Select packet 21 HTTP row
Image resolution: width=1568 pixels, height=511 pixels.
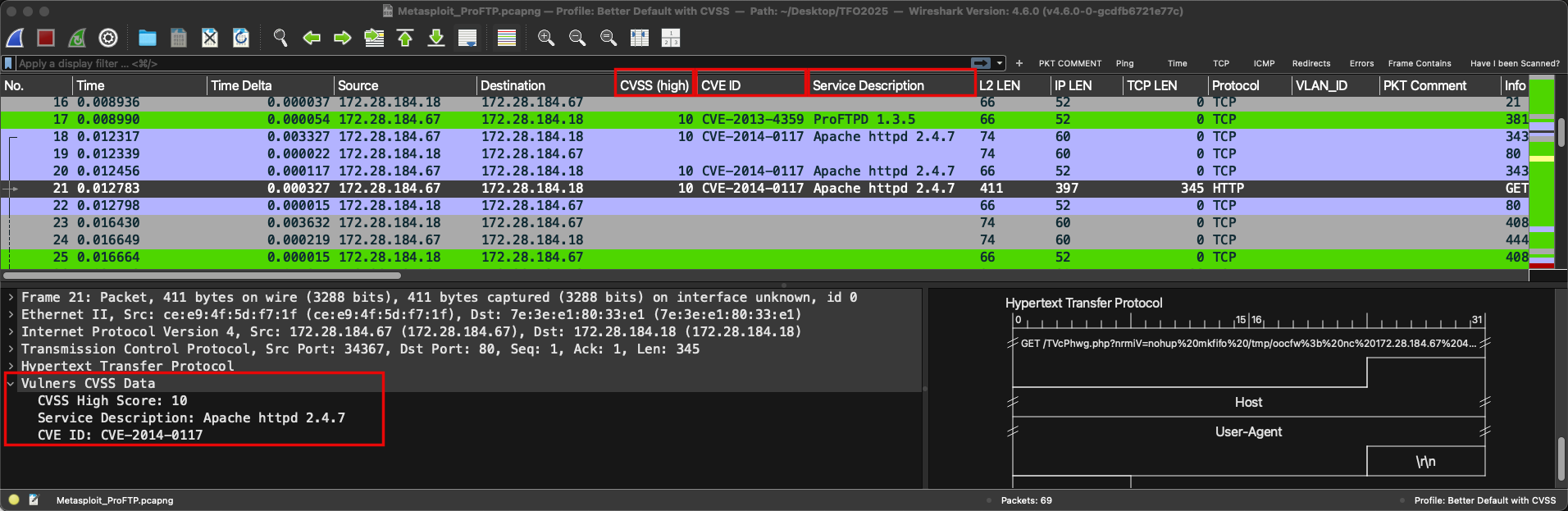click(x=764, y=188)
